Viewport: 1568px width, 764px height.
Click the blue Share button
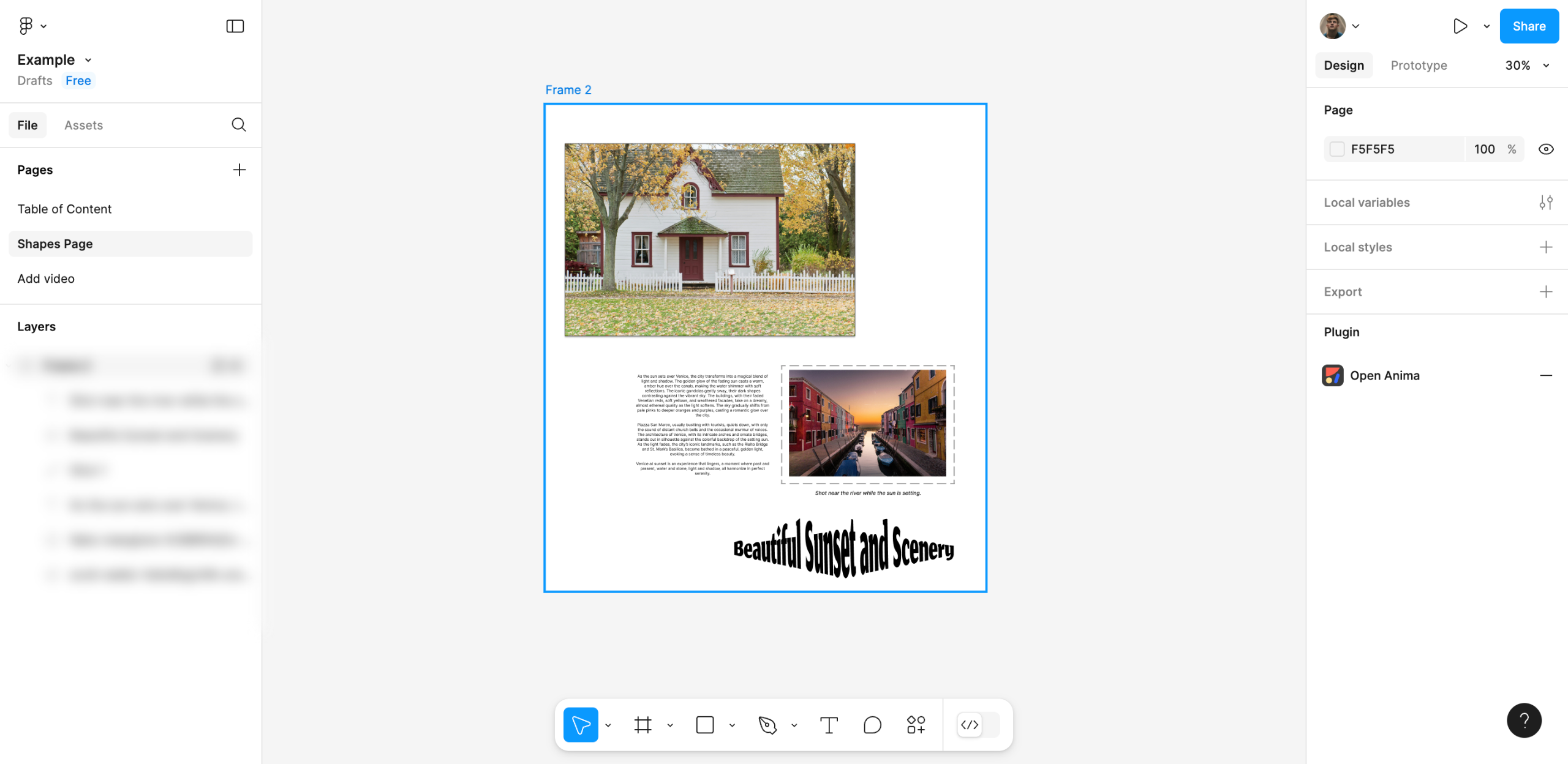click(x=1529, y=26)
